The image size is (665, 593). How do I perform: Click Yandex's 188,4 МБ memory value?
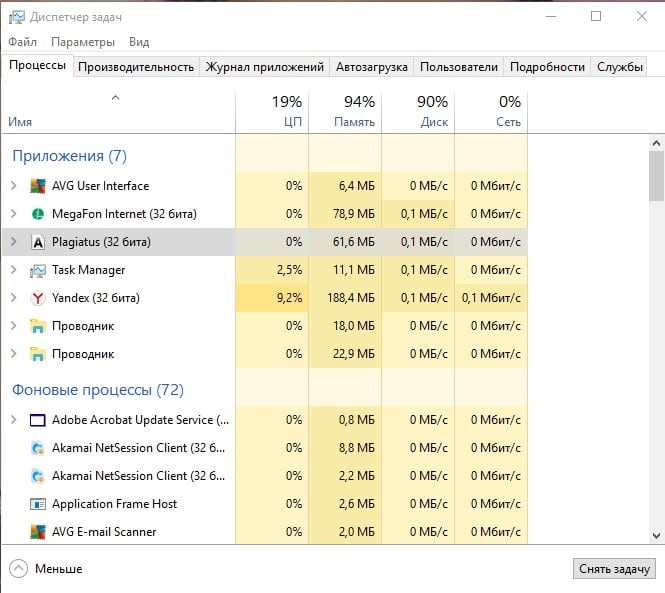pos(351,298)
